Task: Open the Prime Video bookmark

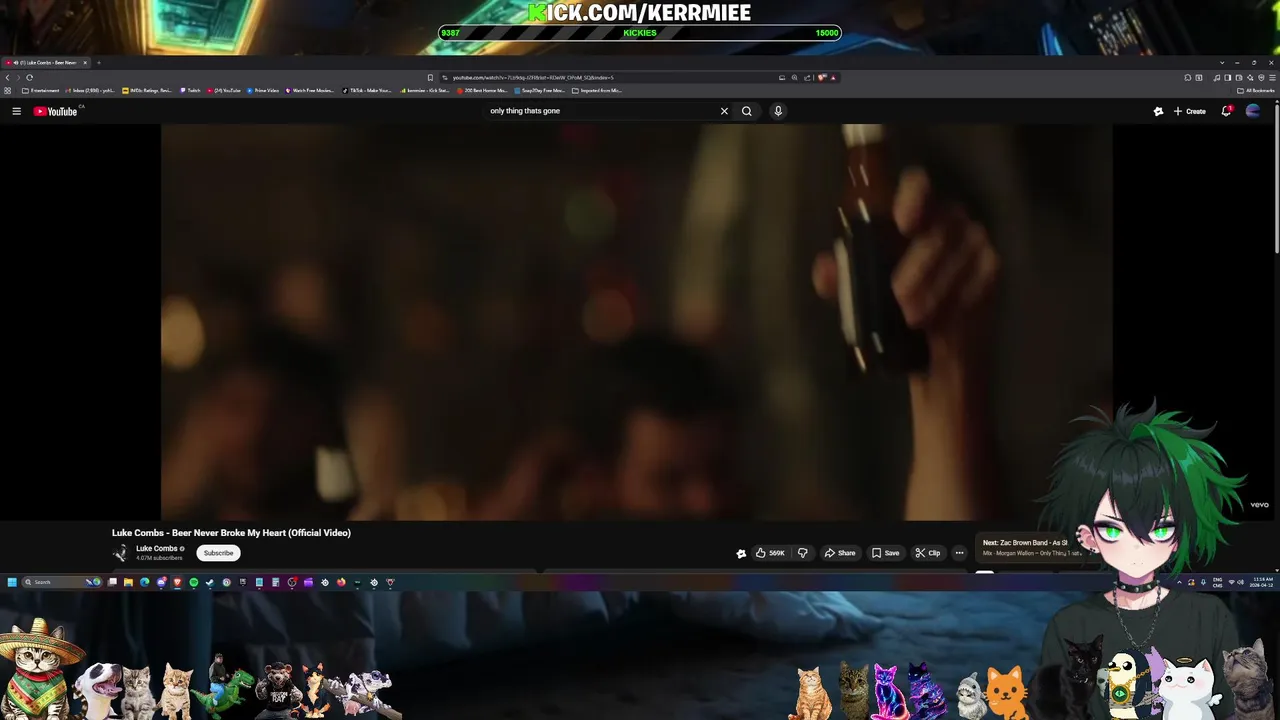Action: pyautogui.click(x=263, y=90)
